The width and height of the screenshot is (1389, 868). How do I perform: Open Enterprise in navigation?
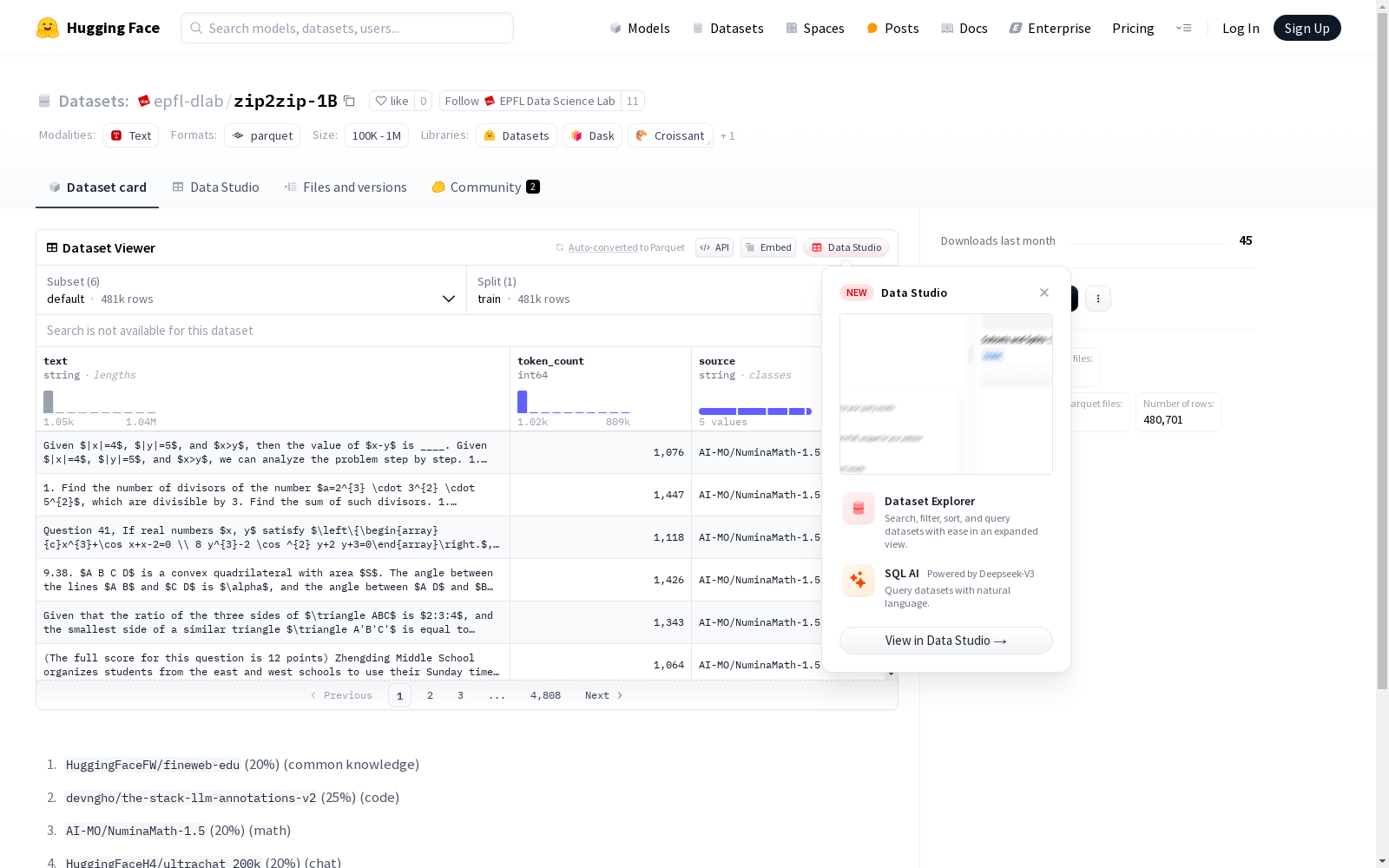(x=1050, y=28)
